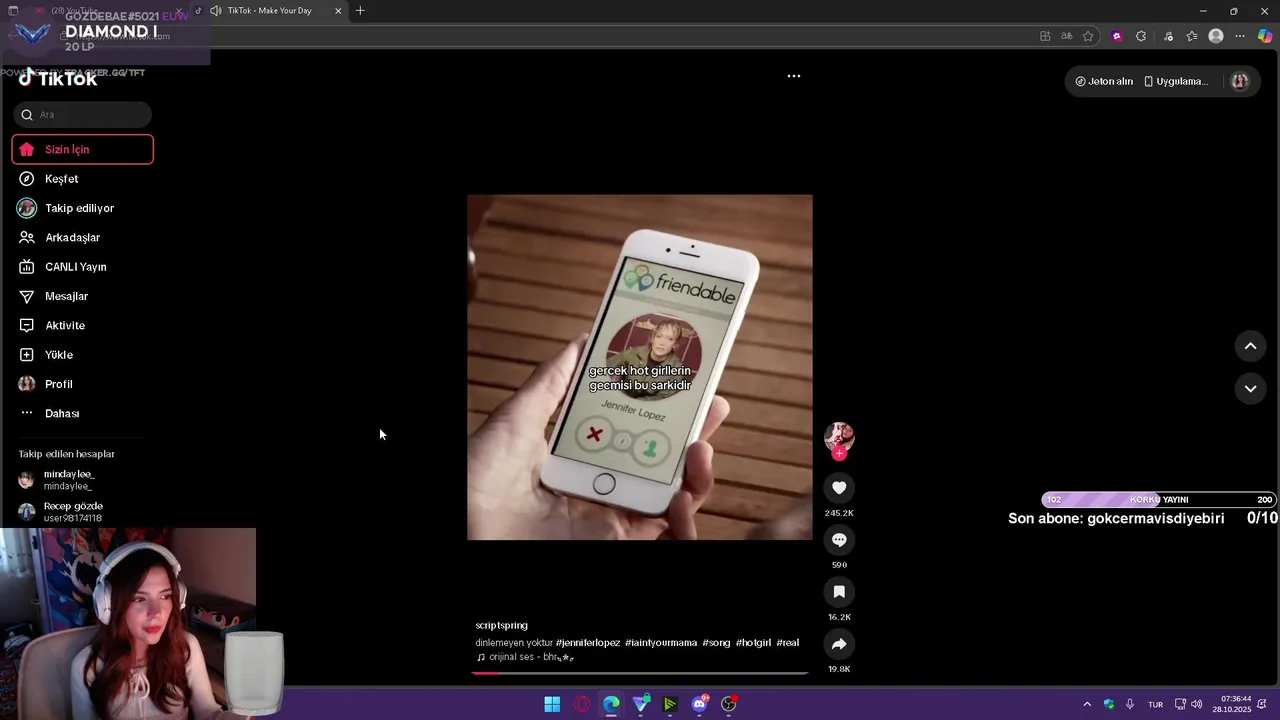Open the browser profile account icon
Screen dimensions: 1280x720
[1216, 36]
